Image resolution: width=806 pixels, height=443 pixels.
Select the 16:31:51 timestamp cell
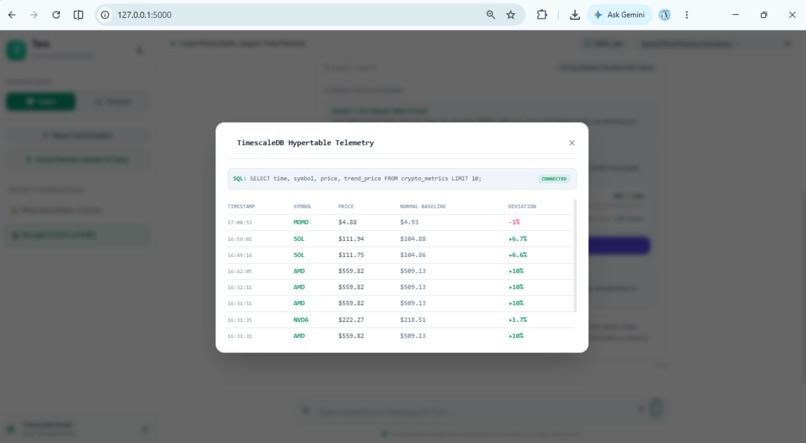point(240,304)
